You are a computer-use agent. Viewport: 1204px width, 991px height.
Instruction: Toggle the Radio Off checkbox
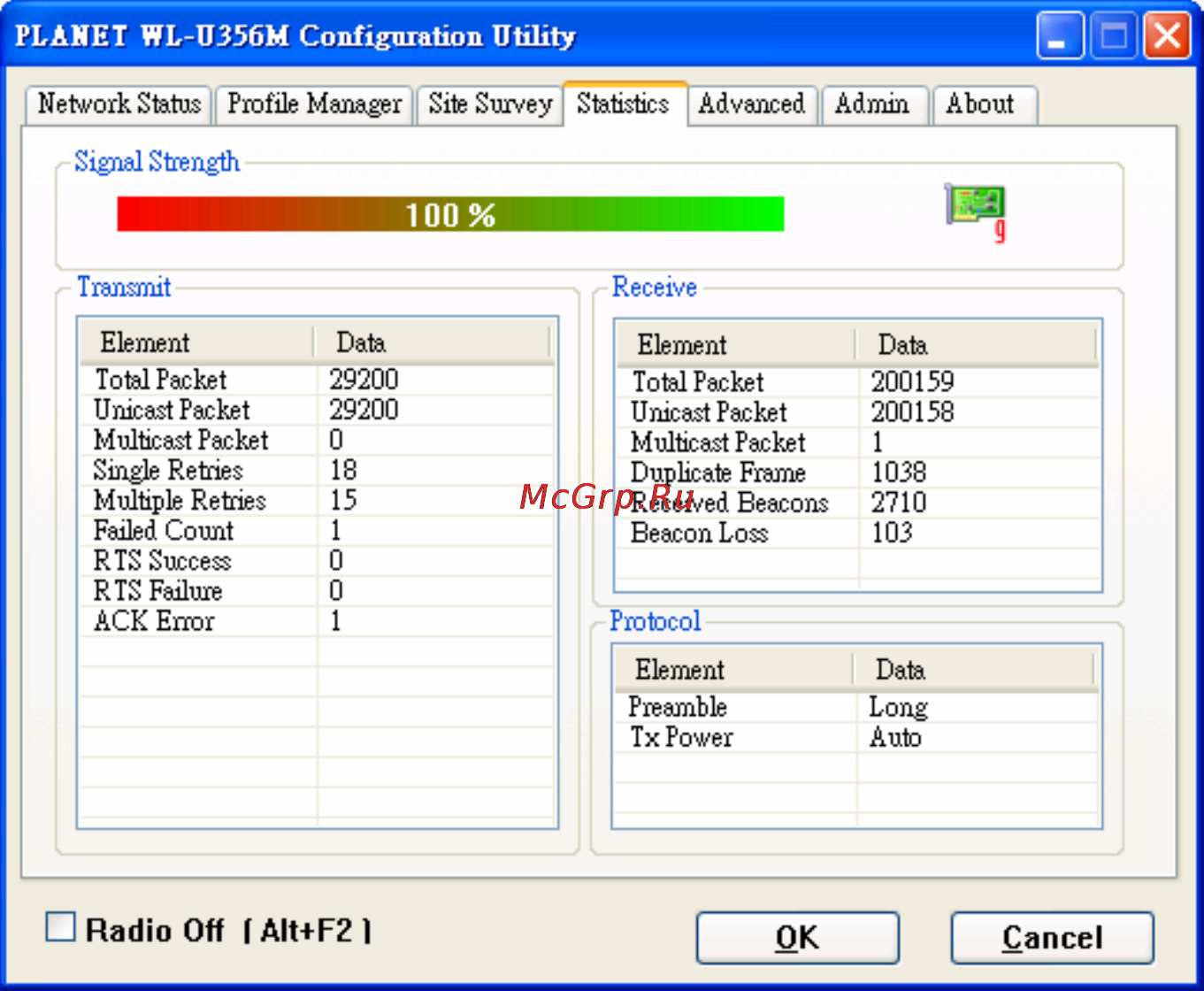click(60, 927)
